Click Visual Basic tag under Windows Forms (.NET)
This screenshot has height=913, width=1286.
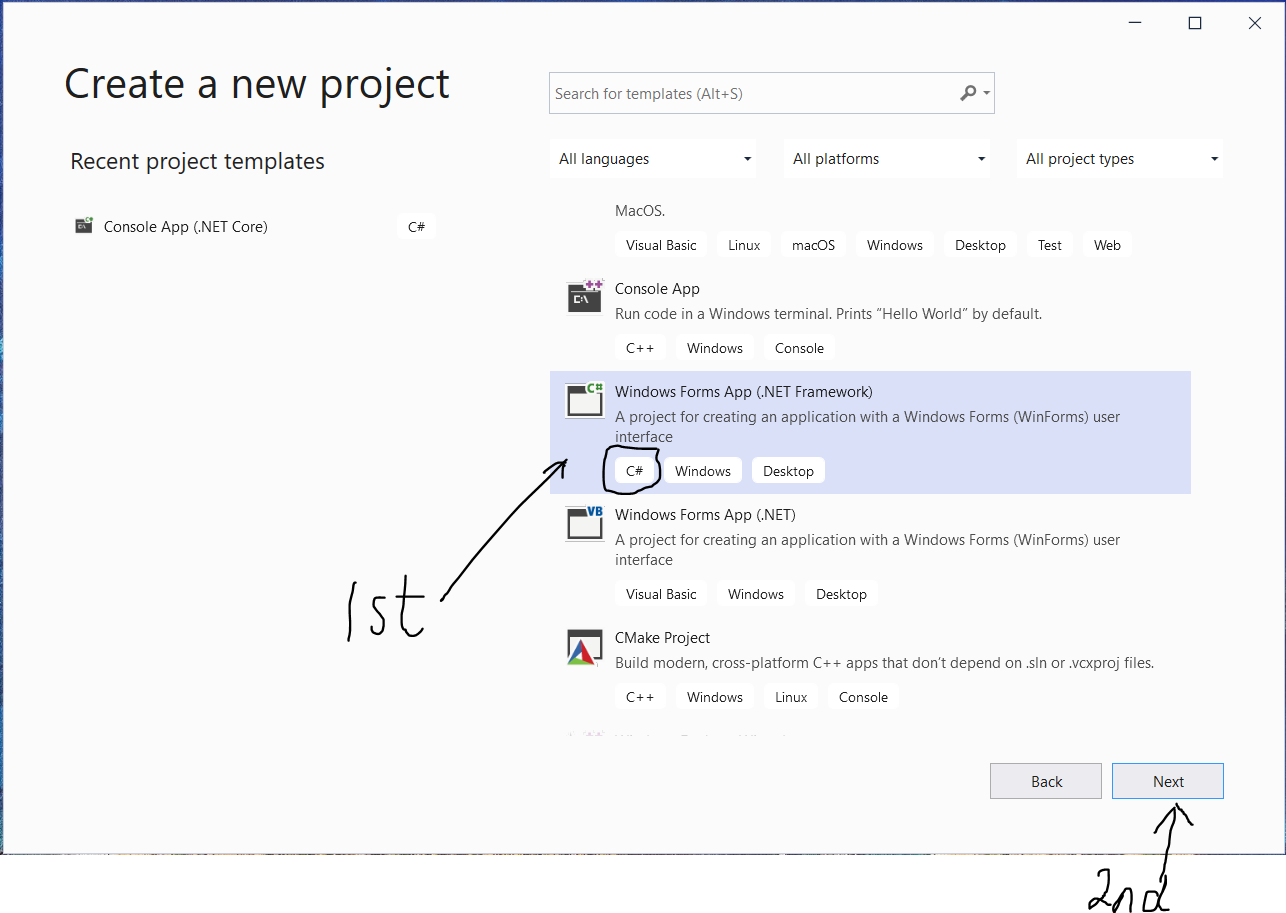pos(661,594)
